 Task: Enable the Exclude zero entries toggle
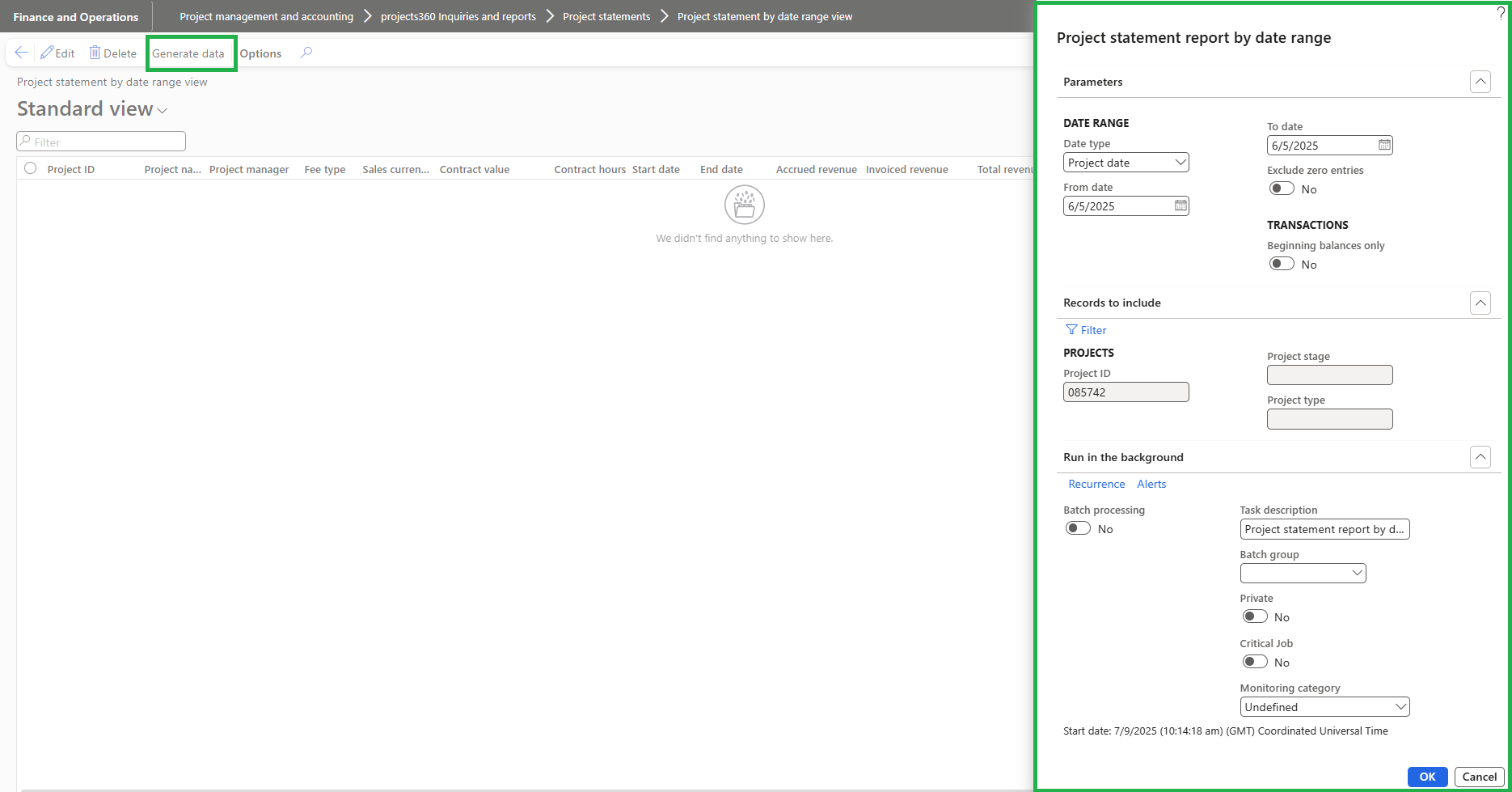1282,188
